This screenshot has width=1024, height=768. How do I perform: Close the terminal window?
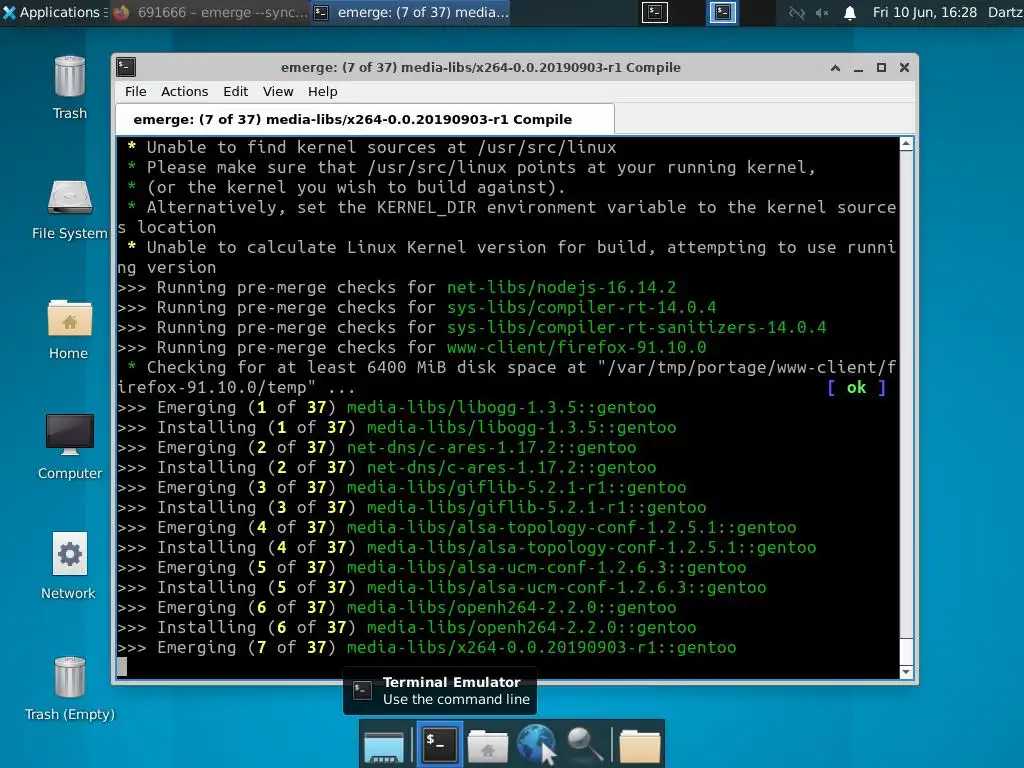tap(904, 68)
